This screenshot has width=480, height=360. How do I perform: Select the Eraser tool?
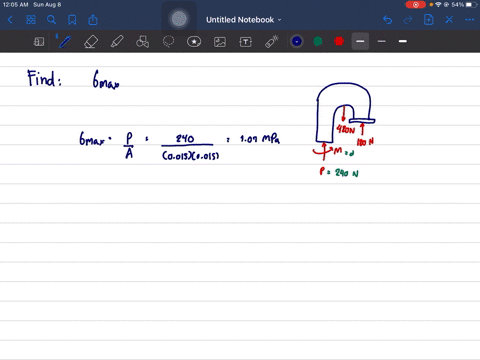(x=91, y=42)
